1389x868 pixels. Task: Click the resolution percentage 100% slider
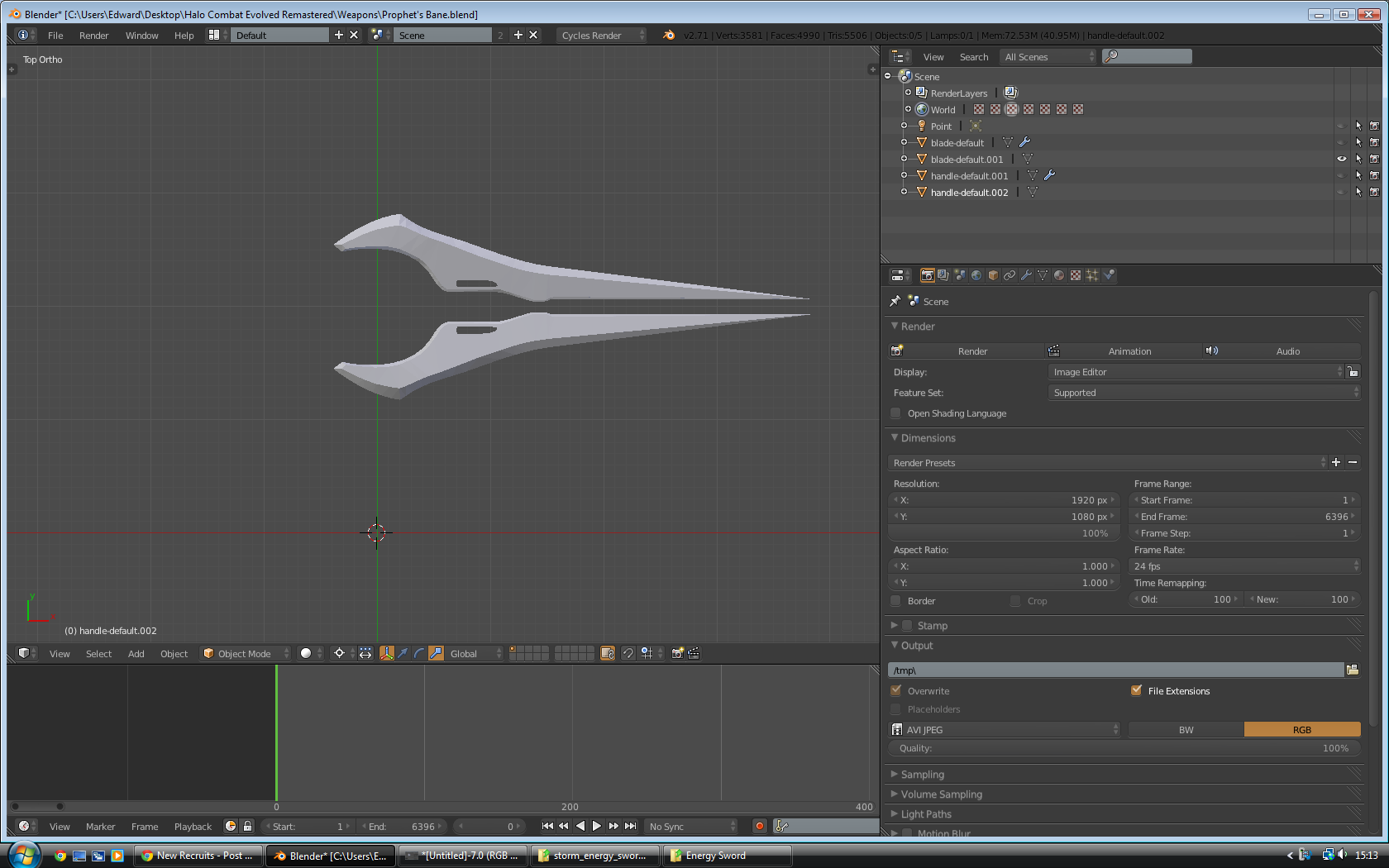point(1004,533)
